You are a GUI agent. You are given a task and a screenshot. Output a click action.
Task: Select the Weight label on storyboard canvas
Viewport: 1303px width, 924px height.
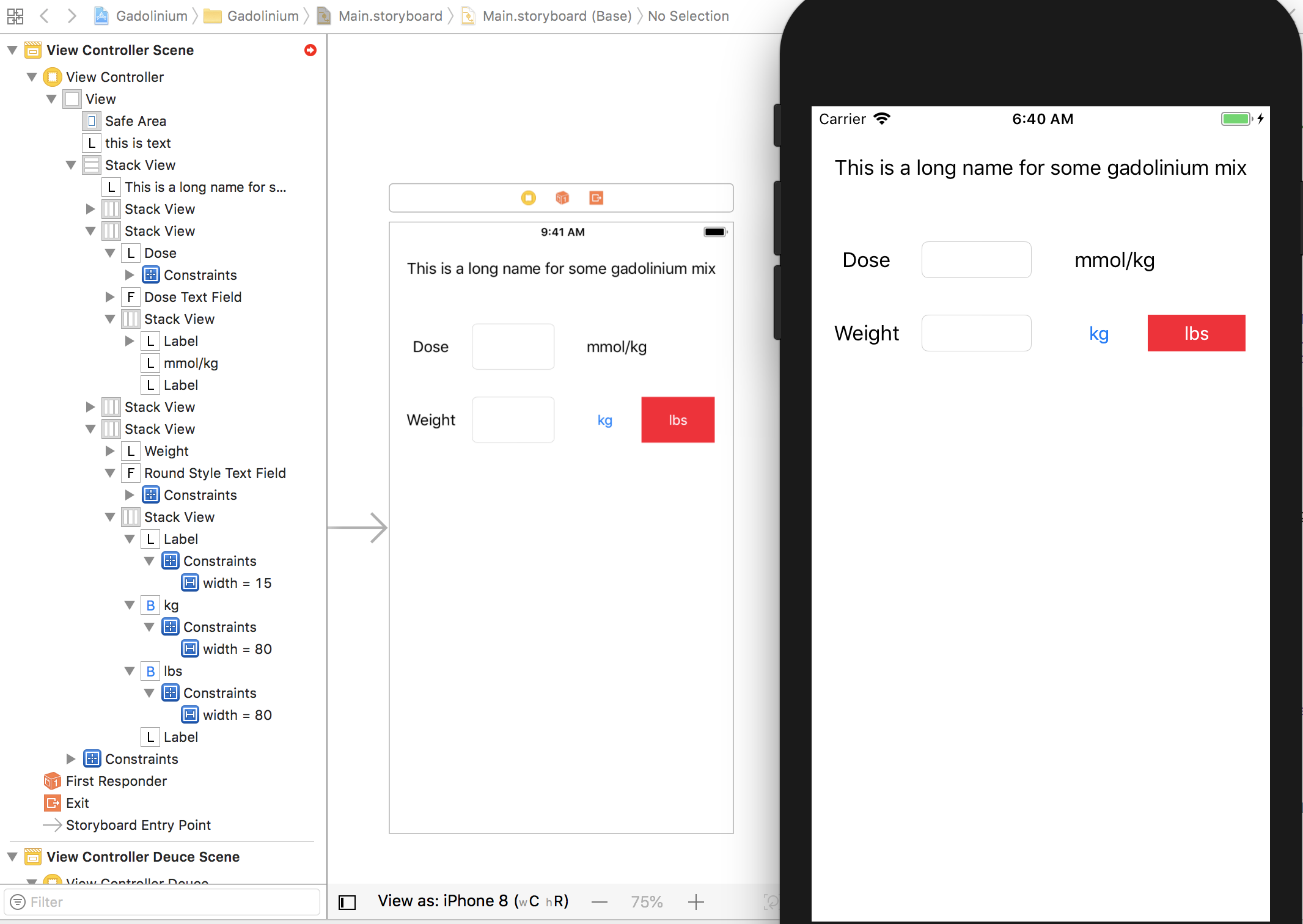point(431,420)
